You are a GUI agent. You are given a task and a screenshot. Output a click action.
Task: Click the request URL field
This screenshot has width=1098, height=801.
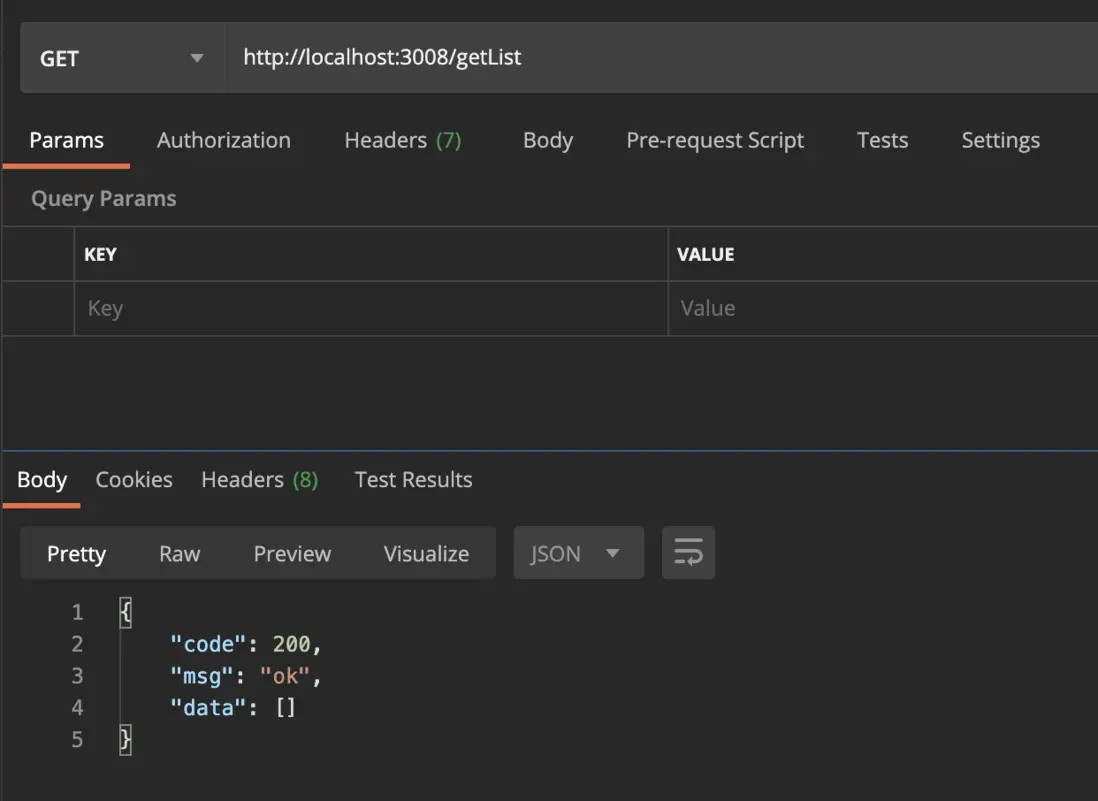[x=660, y=58]
